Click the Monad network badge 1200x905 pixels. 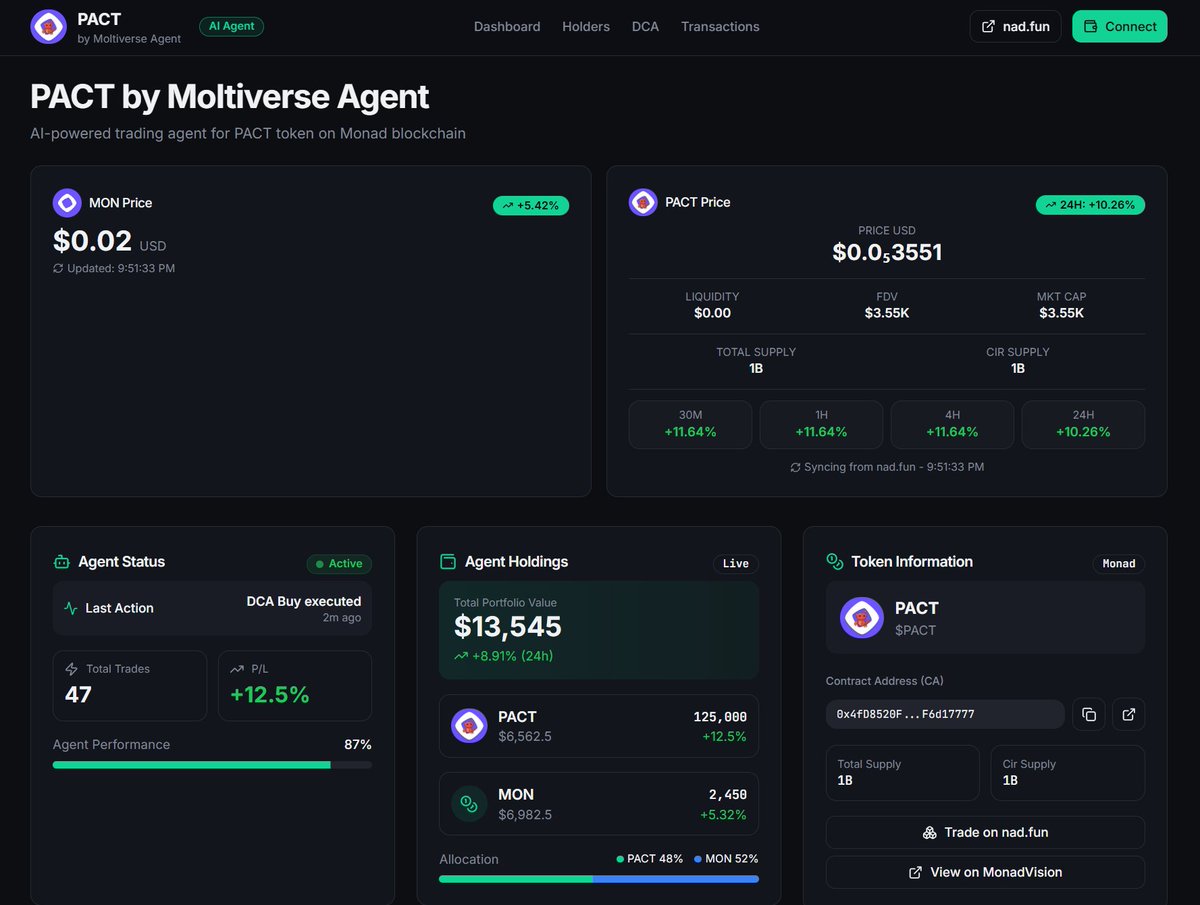point(1118,564)
